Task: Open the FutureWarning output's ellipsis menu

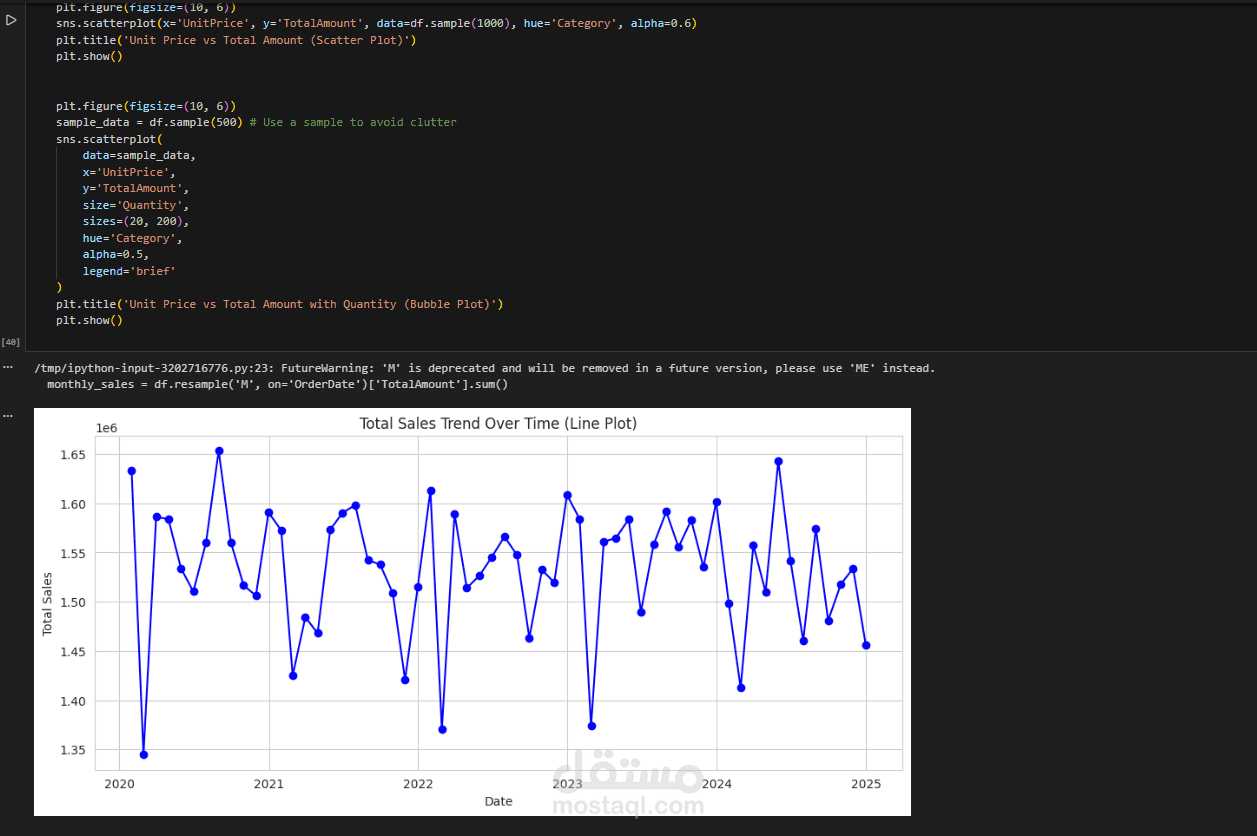Action: [7, 367]
